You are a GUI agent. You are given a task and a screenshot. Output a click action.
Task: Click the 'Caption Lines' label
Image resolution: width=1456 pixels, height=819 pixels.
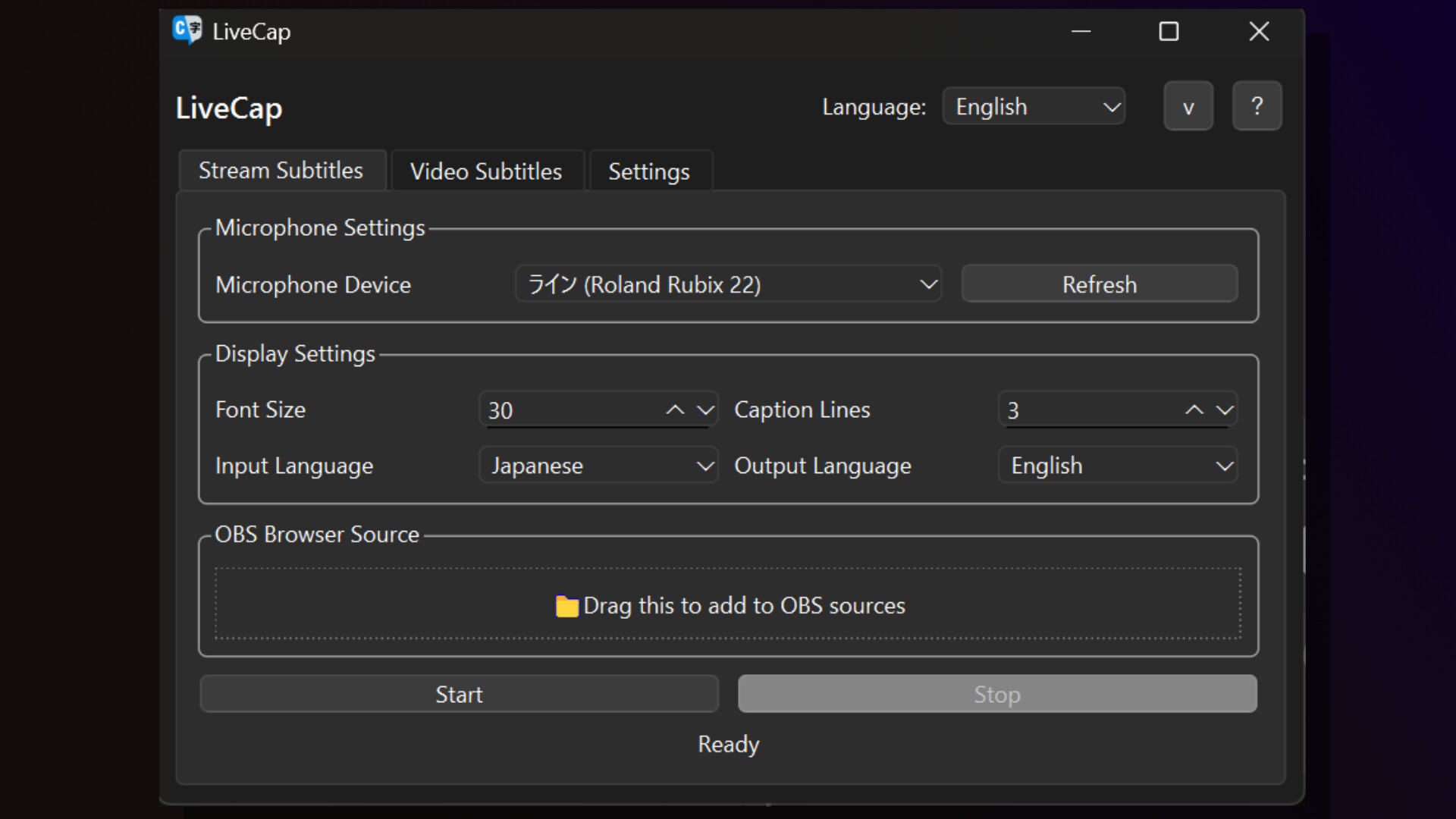click(802, 409)
